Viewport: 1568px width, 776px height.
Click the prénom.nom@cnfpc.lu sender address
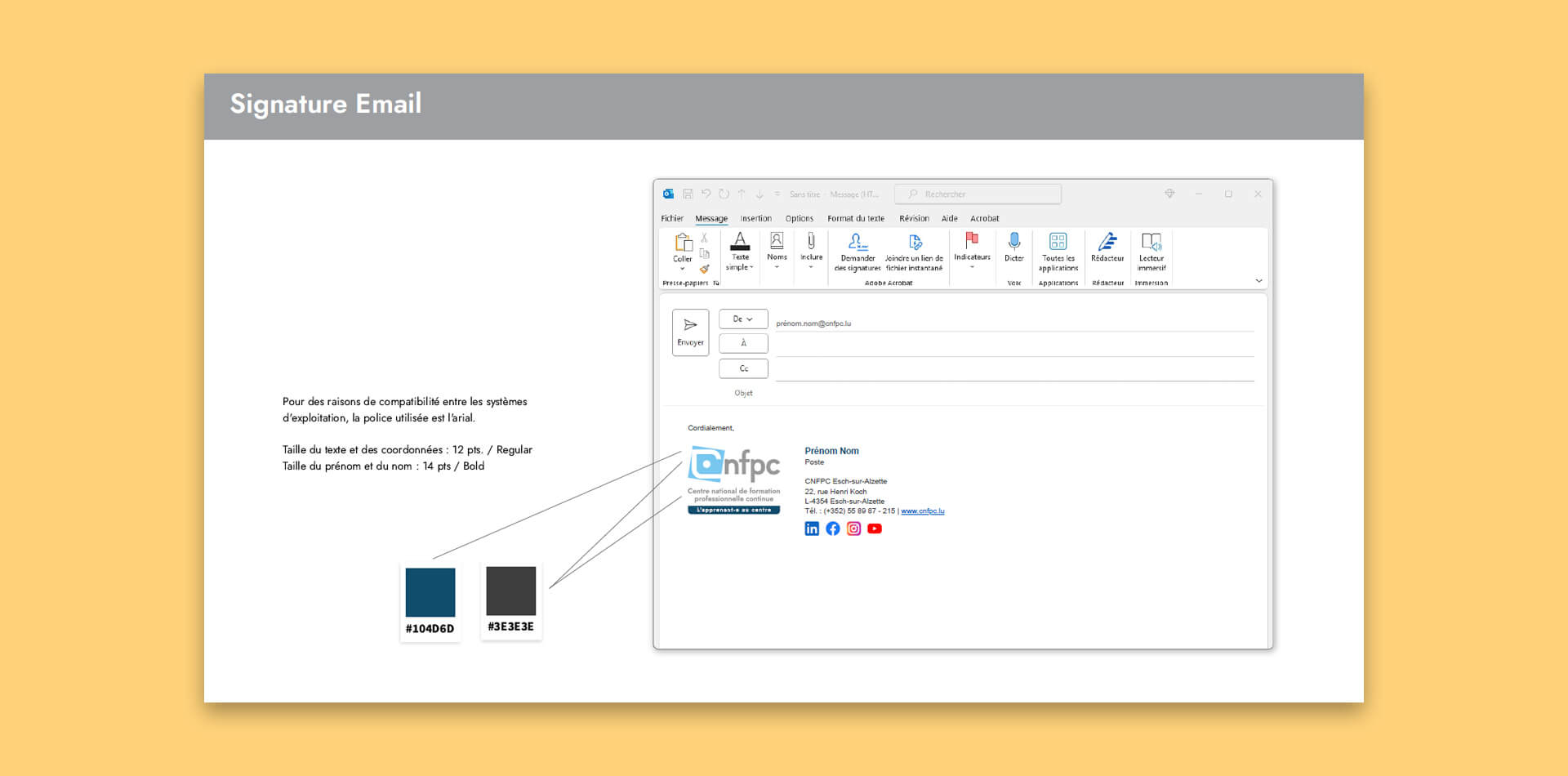point(813,323)
